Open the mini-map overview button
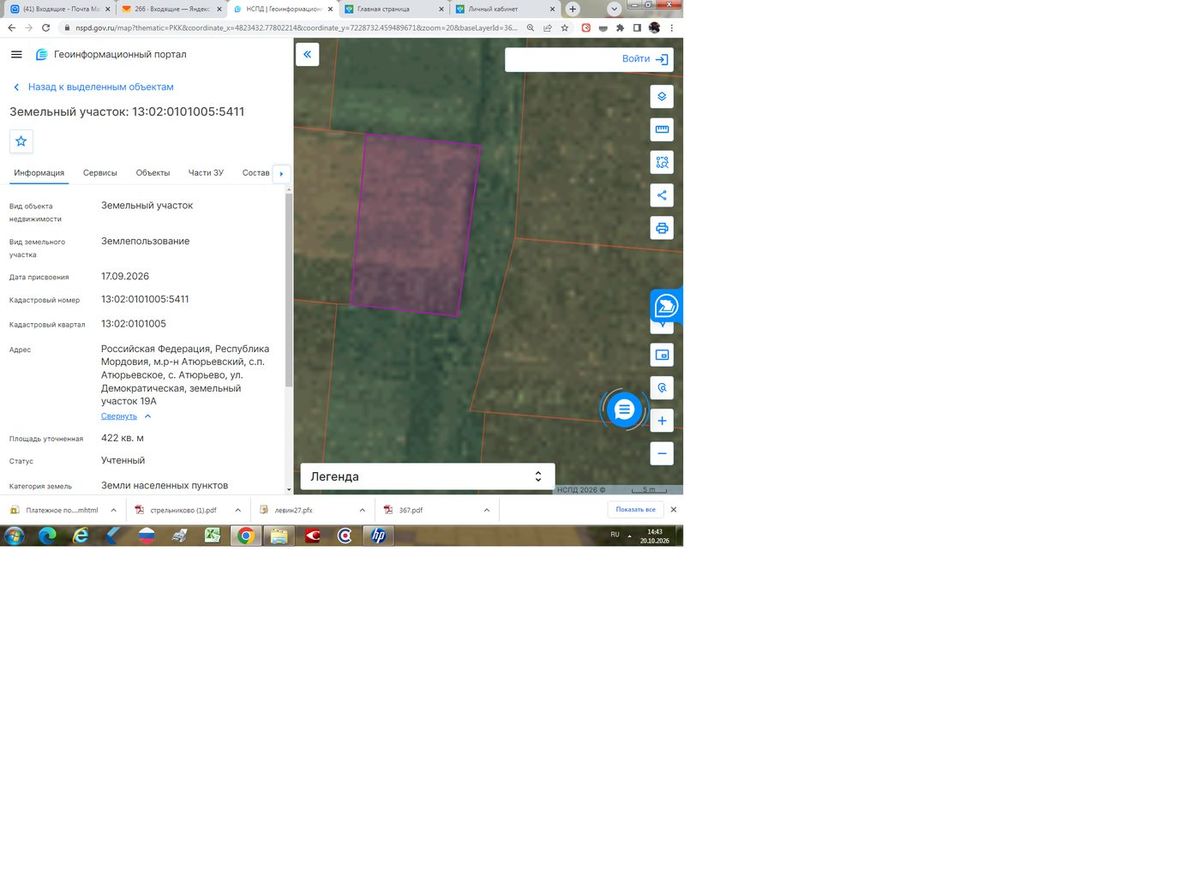The image size is (1200, 892). [661, 355]
